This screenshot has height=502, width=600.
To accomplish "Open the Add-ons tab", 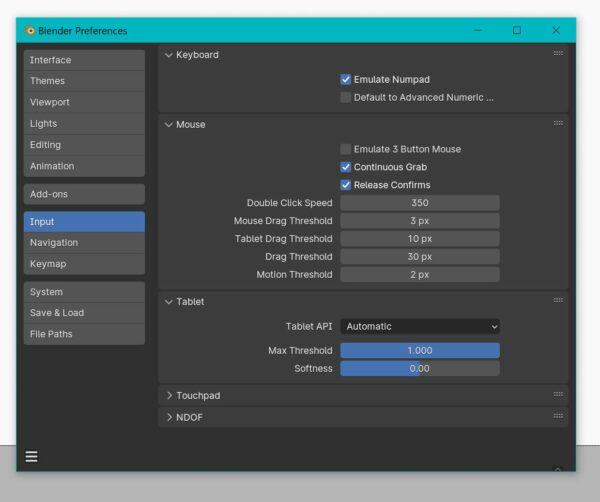I will (84, 194).
